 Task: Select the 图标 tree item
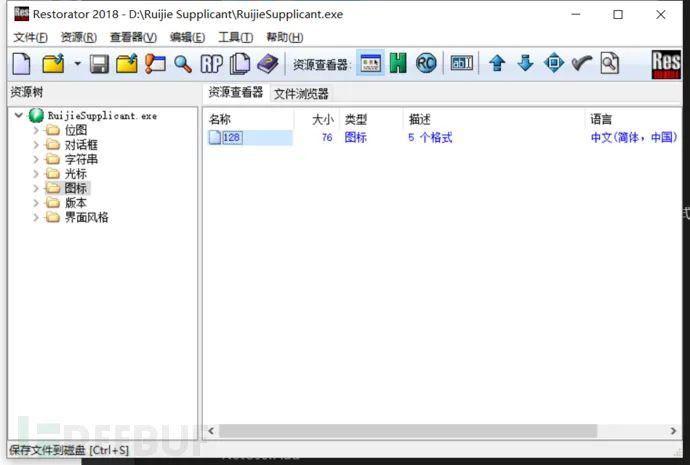pyautogui.click(x=76, y=188)
